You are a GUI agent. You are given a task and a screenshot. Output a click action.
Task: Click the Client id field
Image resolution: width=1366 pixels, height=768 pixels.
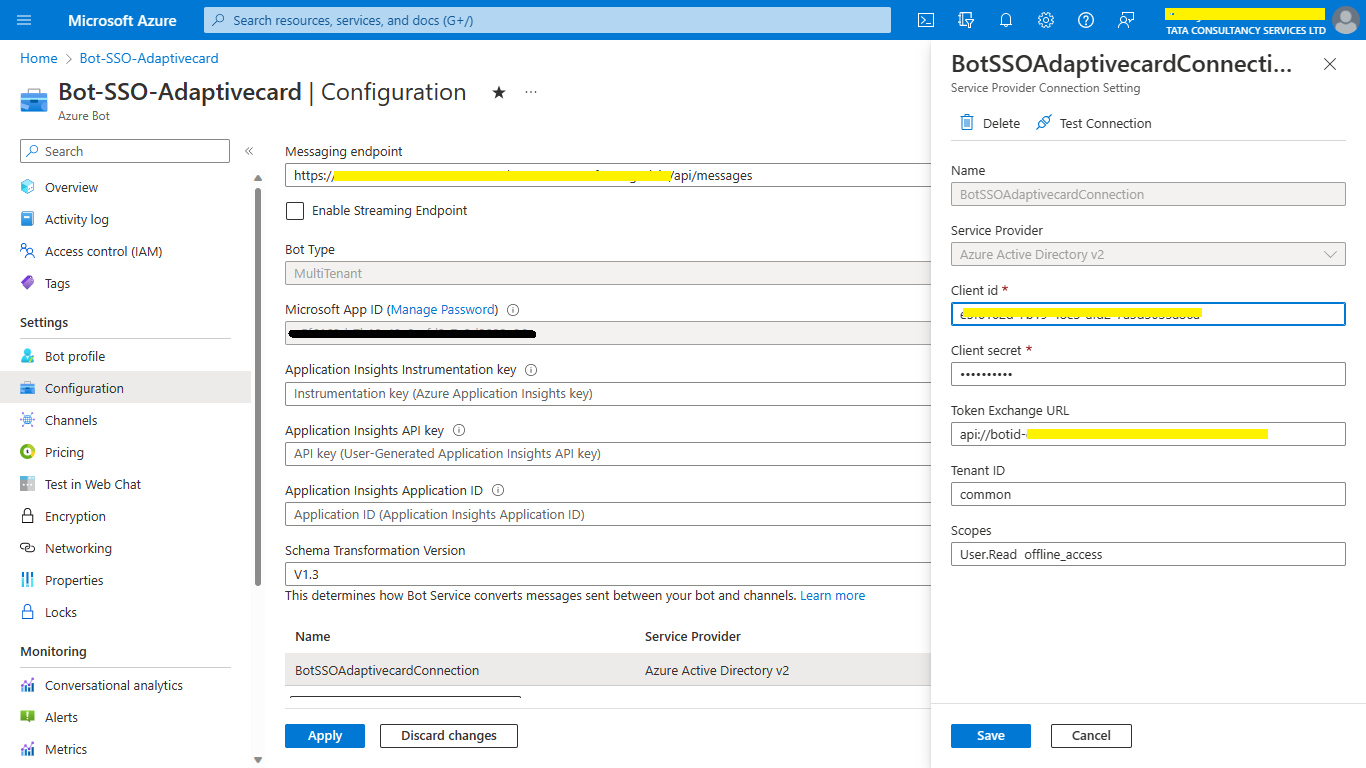[x=1148, y=314]
